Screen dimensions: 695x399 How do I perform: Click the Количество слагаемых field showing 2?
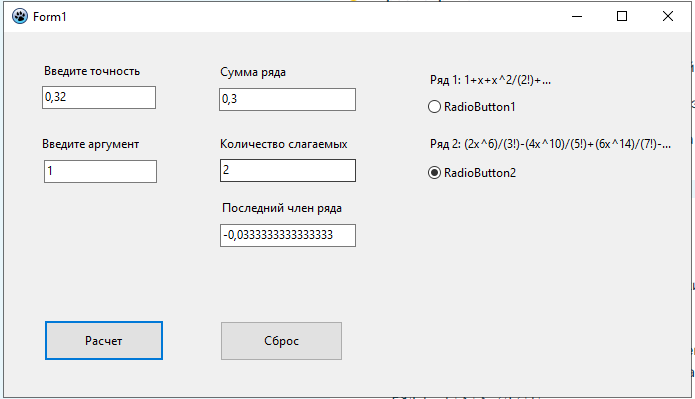point(288,170)
